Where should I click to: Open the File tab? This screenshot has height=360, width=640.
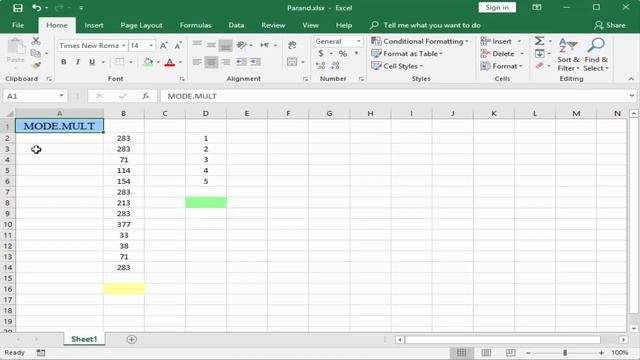pos(18,25)
